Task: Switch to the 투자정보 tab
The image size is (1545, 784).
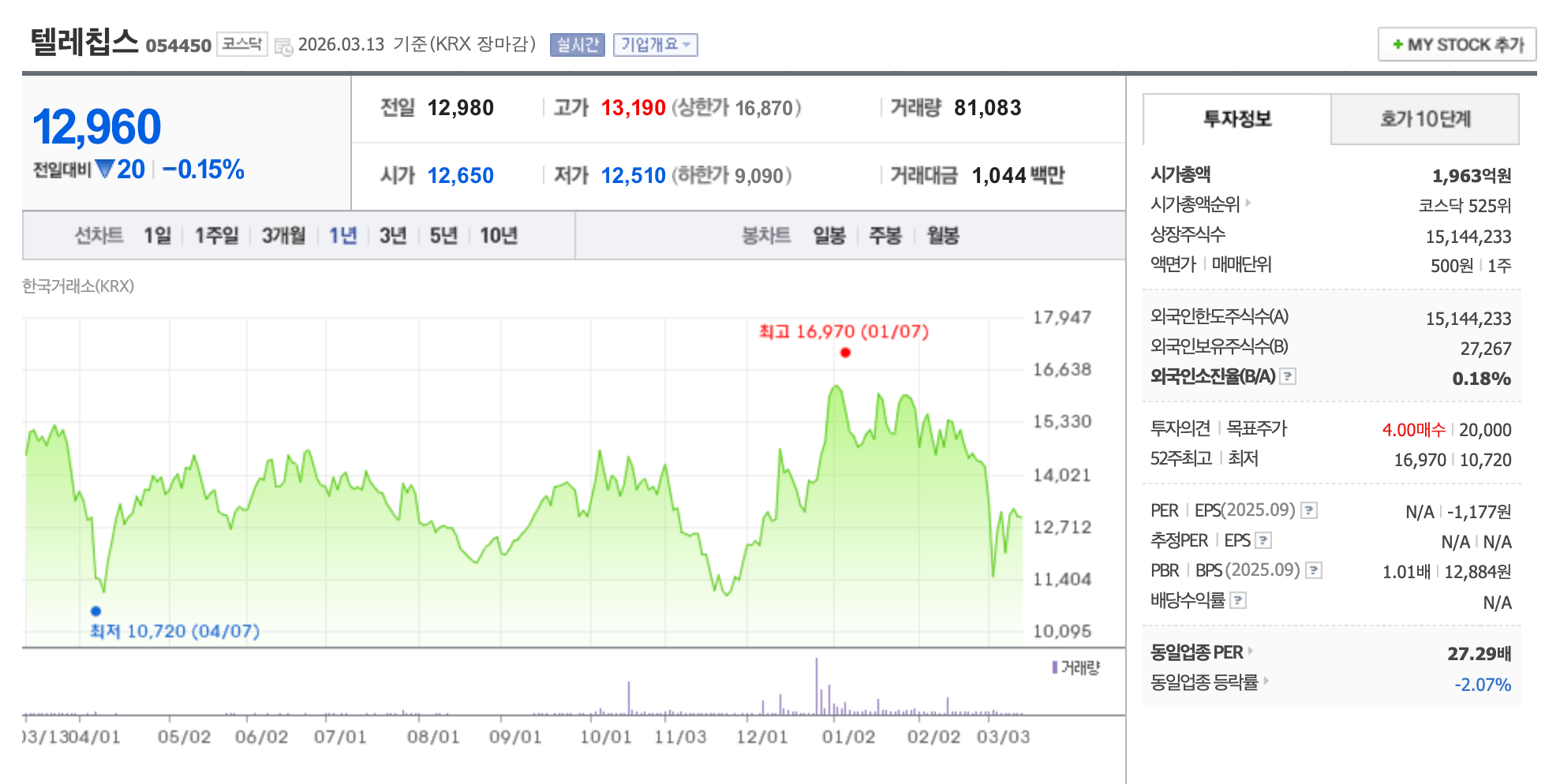Action: [x=1236, y=119]
